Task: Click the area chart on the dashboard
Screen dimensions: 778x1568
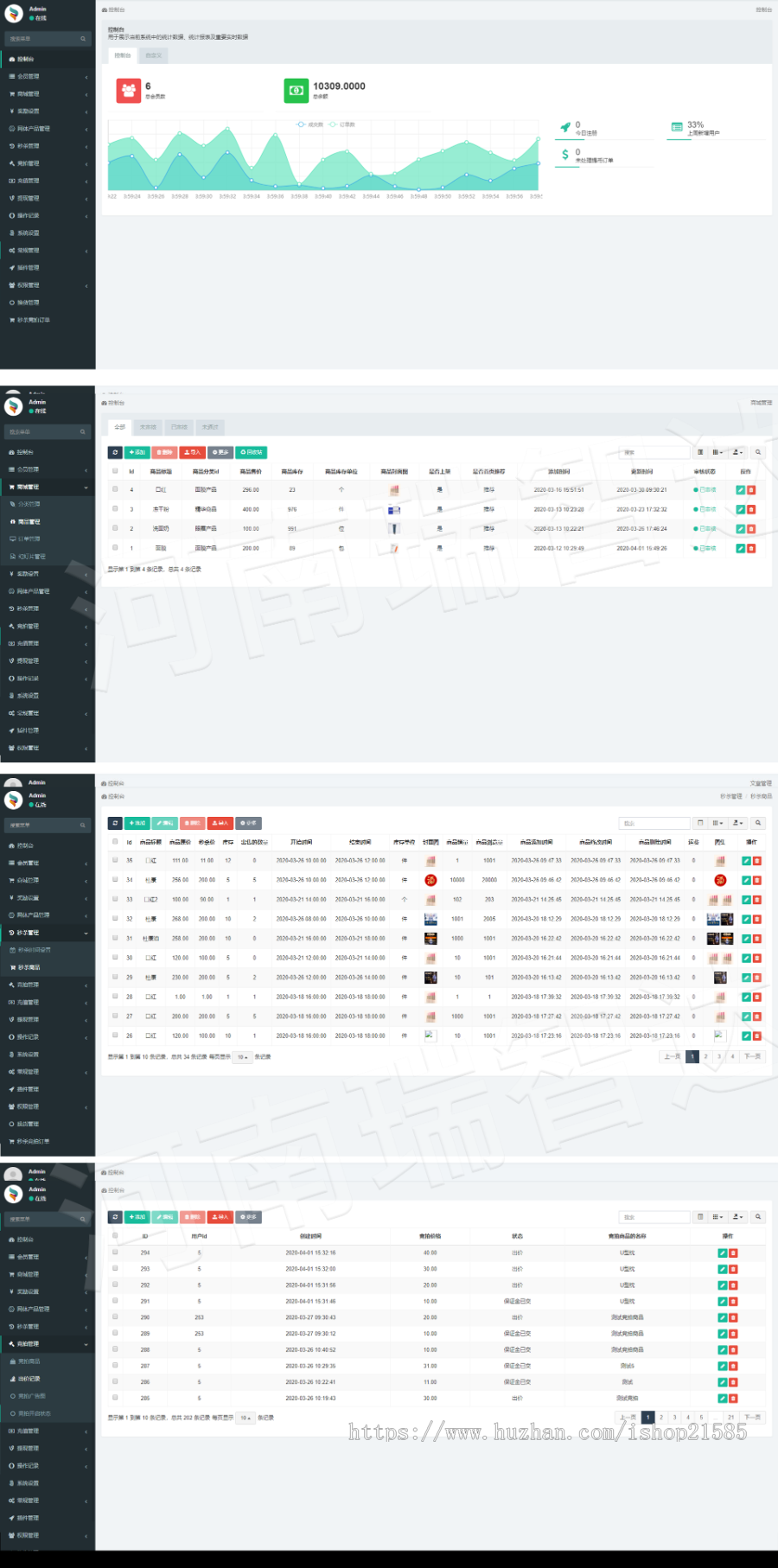Action: 323,156
